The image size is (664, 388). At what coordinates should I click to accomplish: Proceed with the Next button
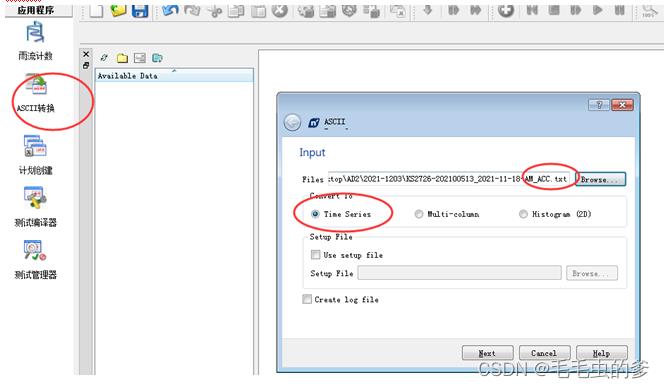pos(487,353)
